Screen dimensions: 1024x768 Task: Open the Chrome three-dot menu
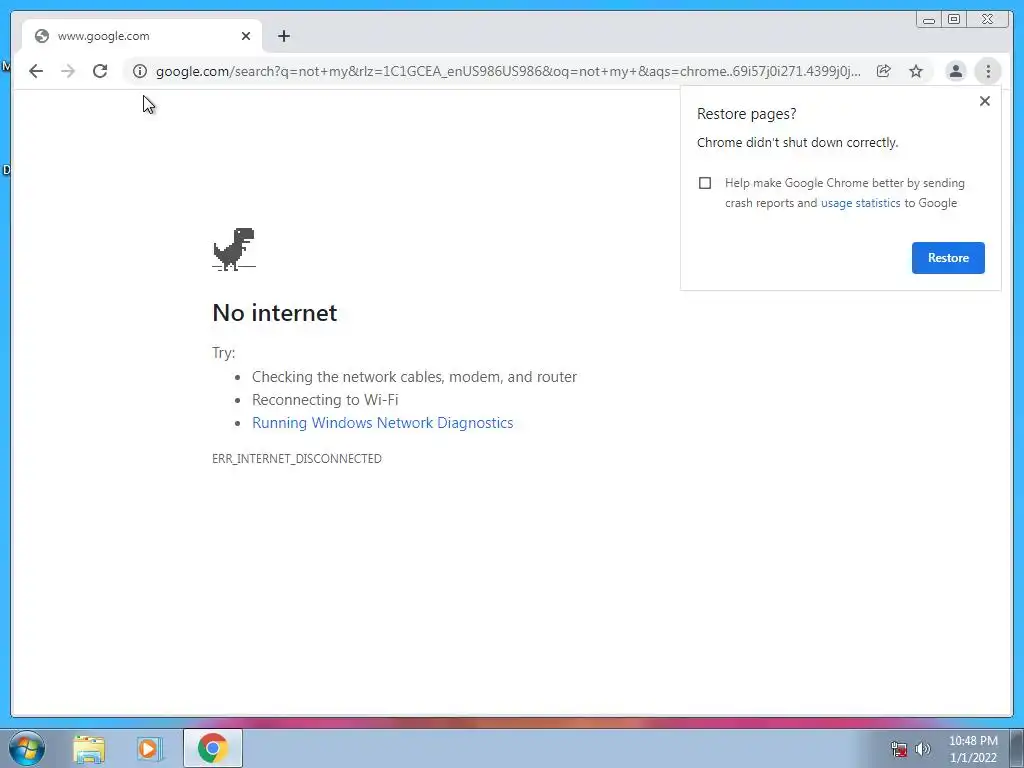point(988,71)
